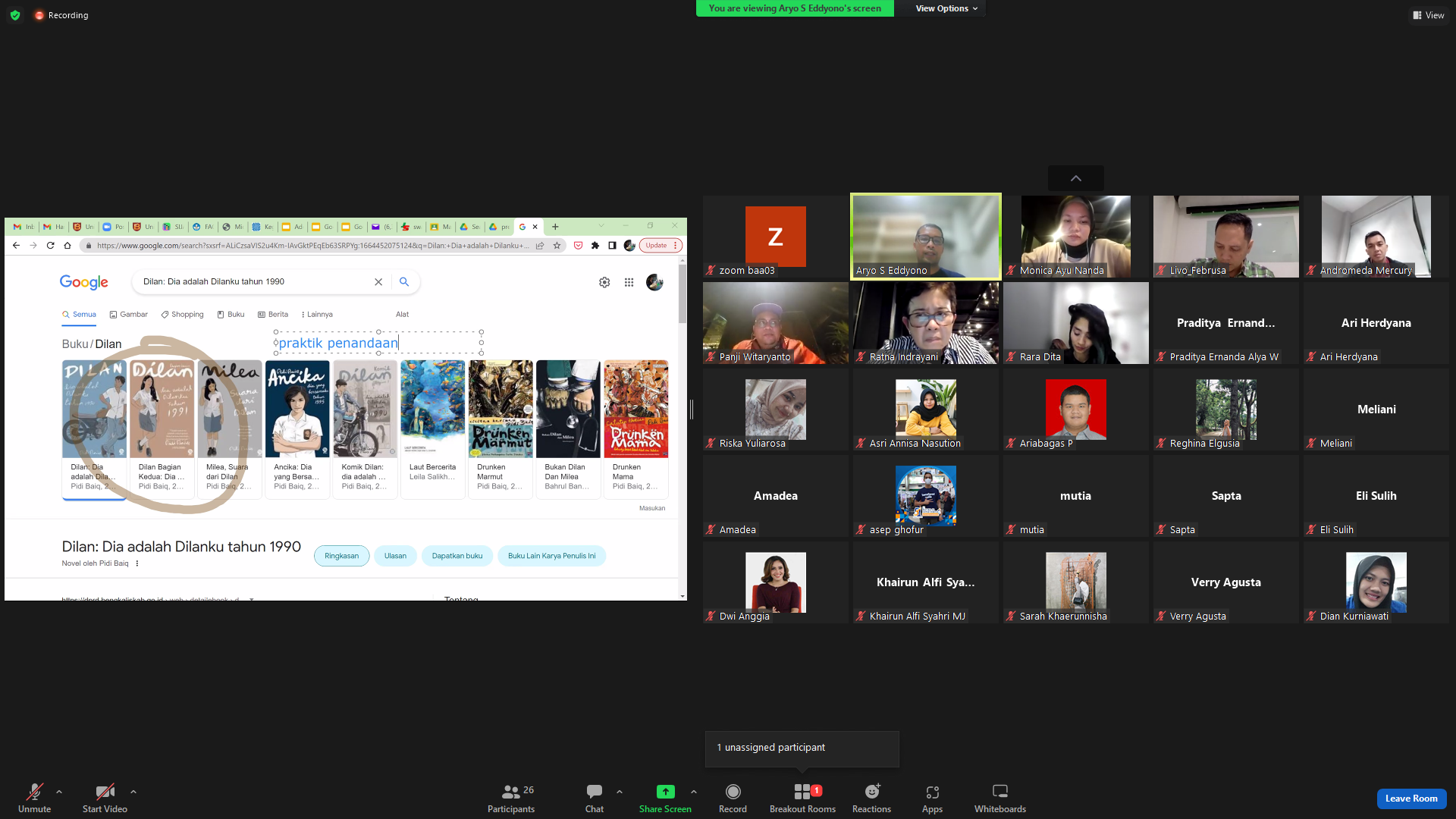The image size is (1456, 819).
Task: Switch layout using the View button
Action: tap(1429, 15)
